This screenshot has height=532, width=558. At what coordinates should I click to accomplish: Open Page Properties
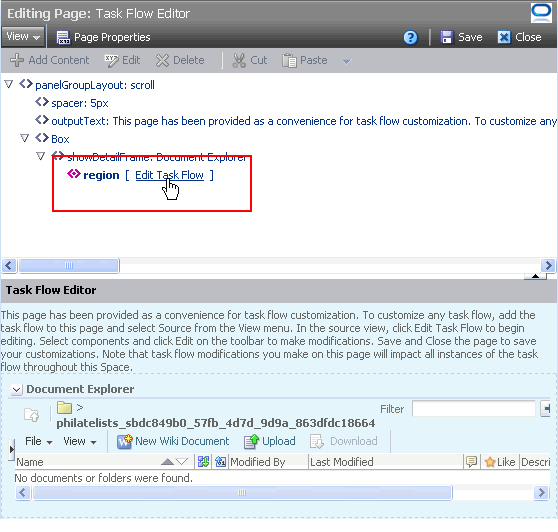point(104,37)
